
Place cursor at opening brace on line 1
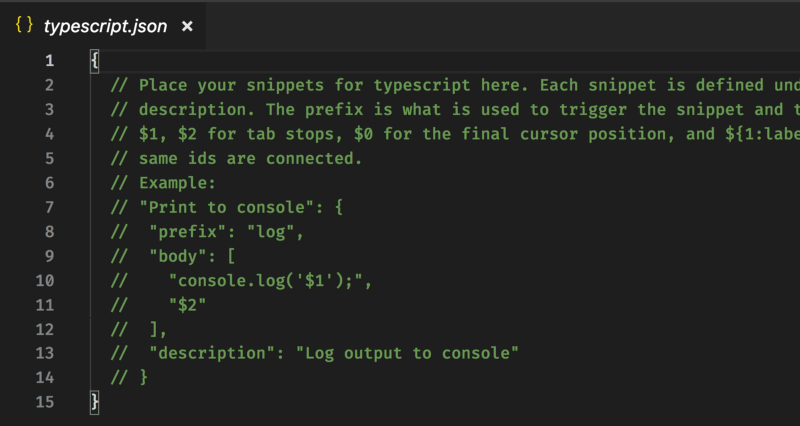pyautogui.click(x=94, y=61)
